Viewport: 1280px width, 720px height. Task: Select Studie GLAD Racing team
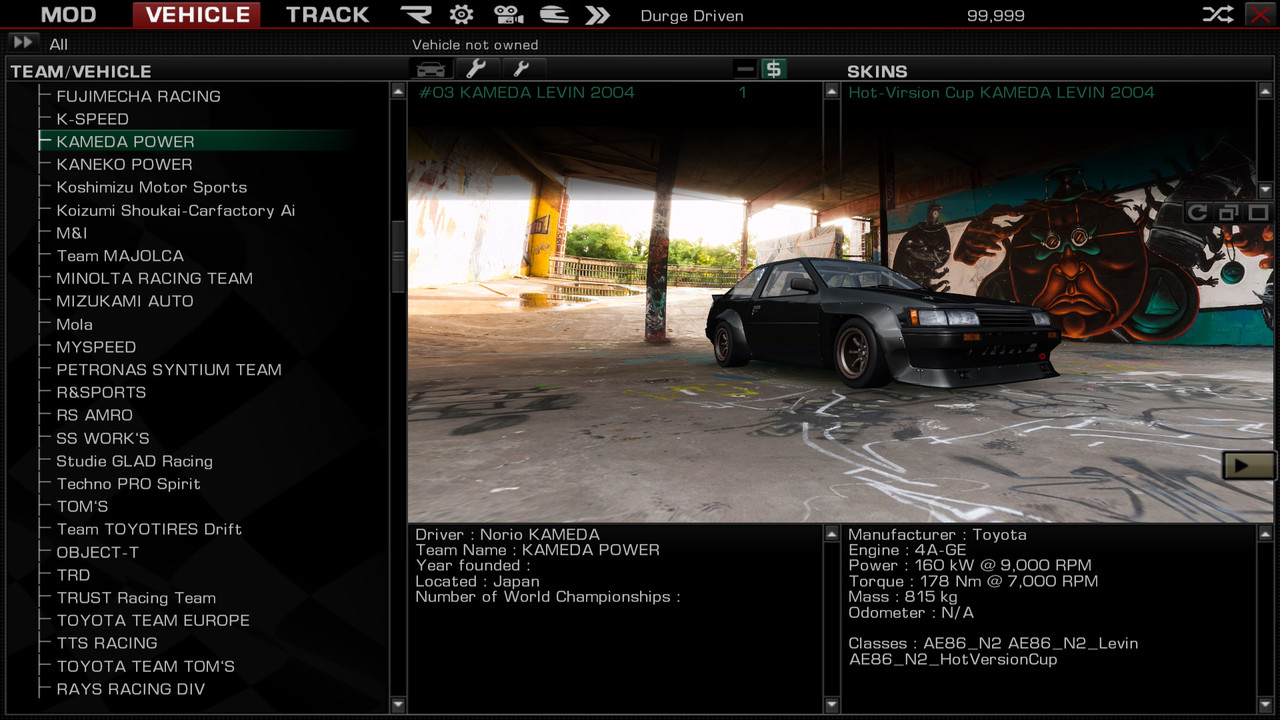point(134,461)
